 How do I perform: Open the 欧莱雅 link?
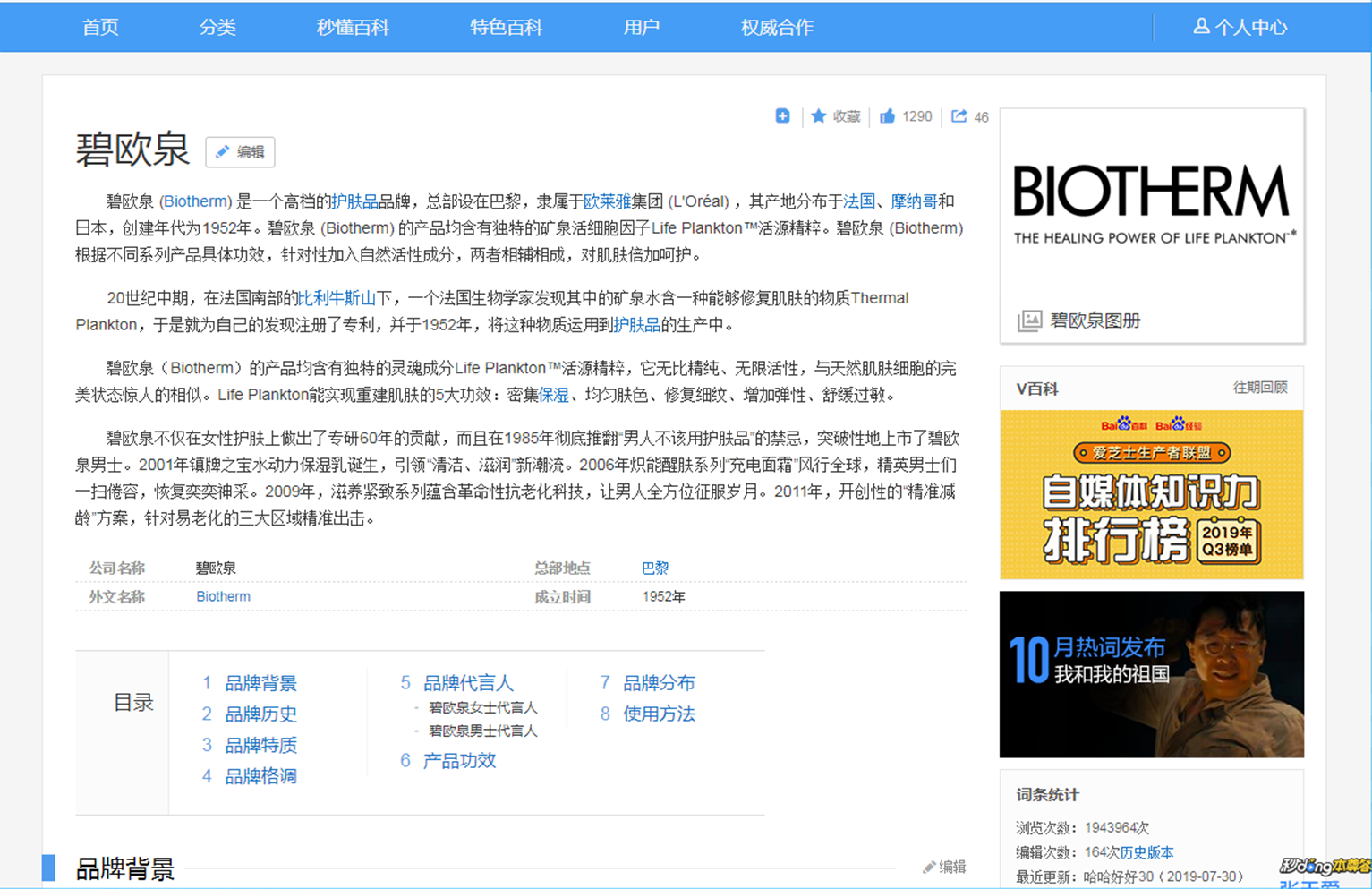pos(607,201)
